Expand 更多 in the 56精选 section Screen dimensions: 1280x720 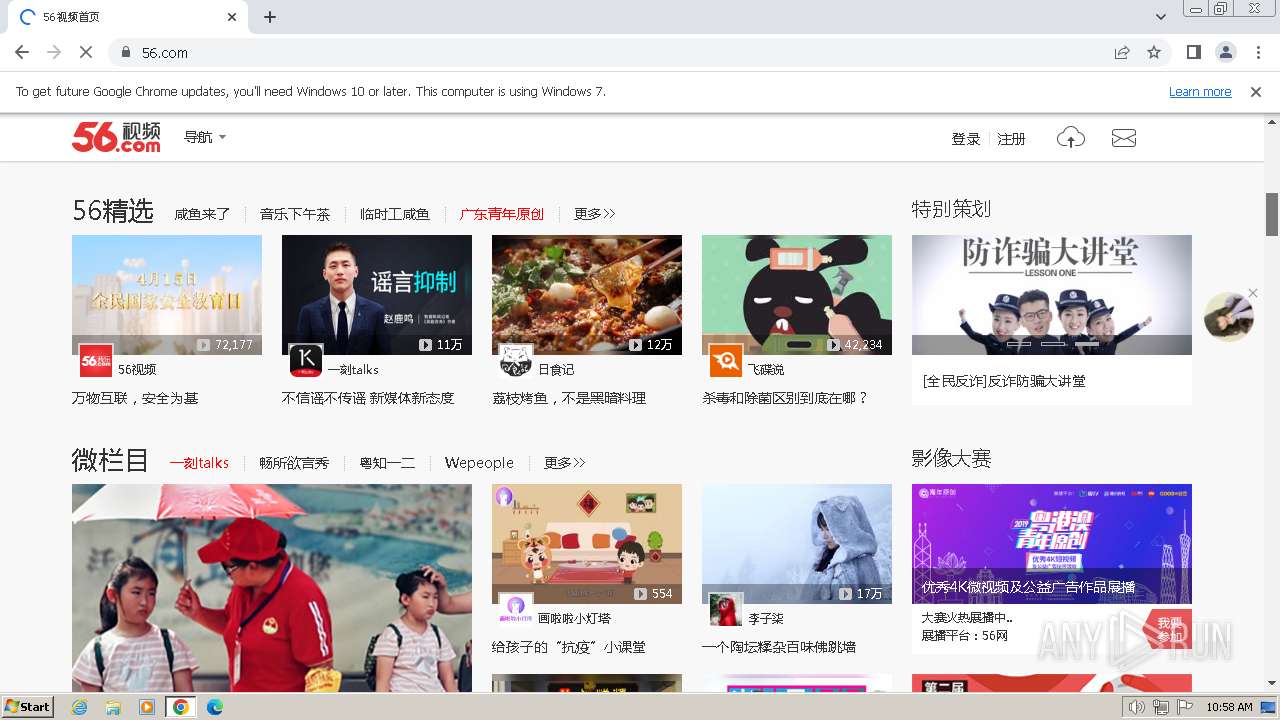594,214
